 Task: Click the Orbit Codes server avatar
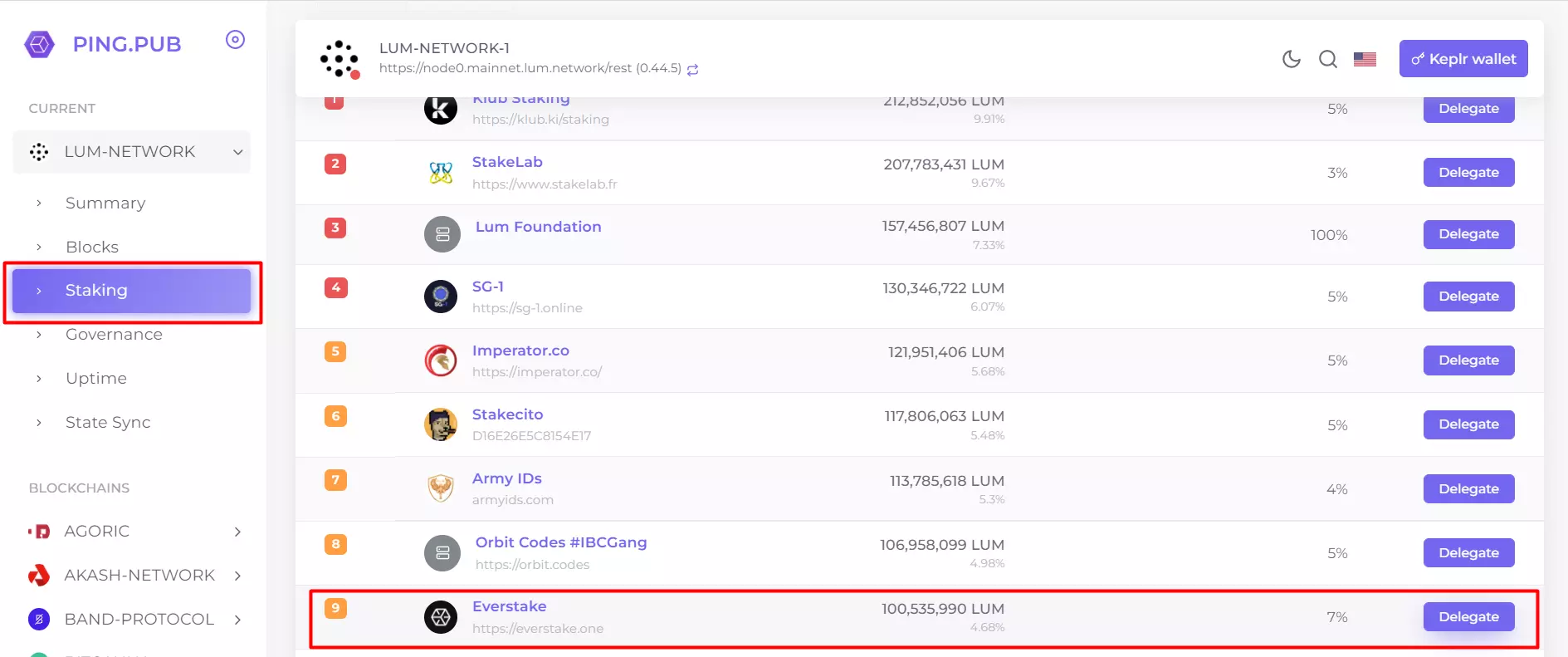pyautogui.click(x=442, y=552)
